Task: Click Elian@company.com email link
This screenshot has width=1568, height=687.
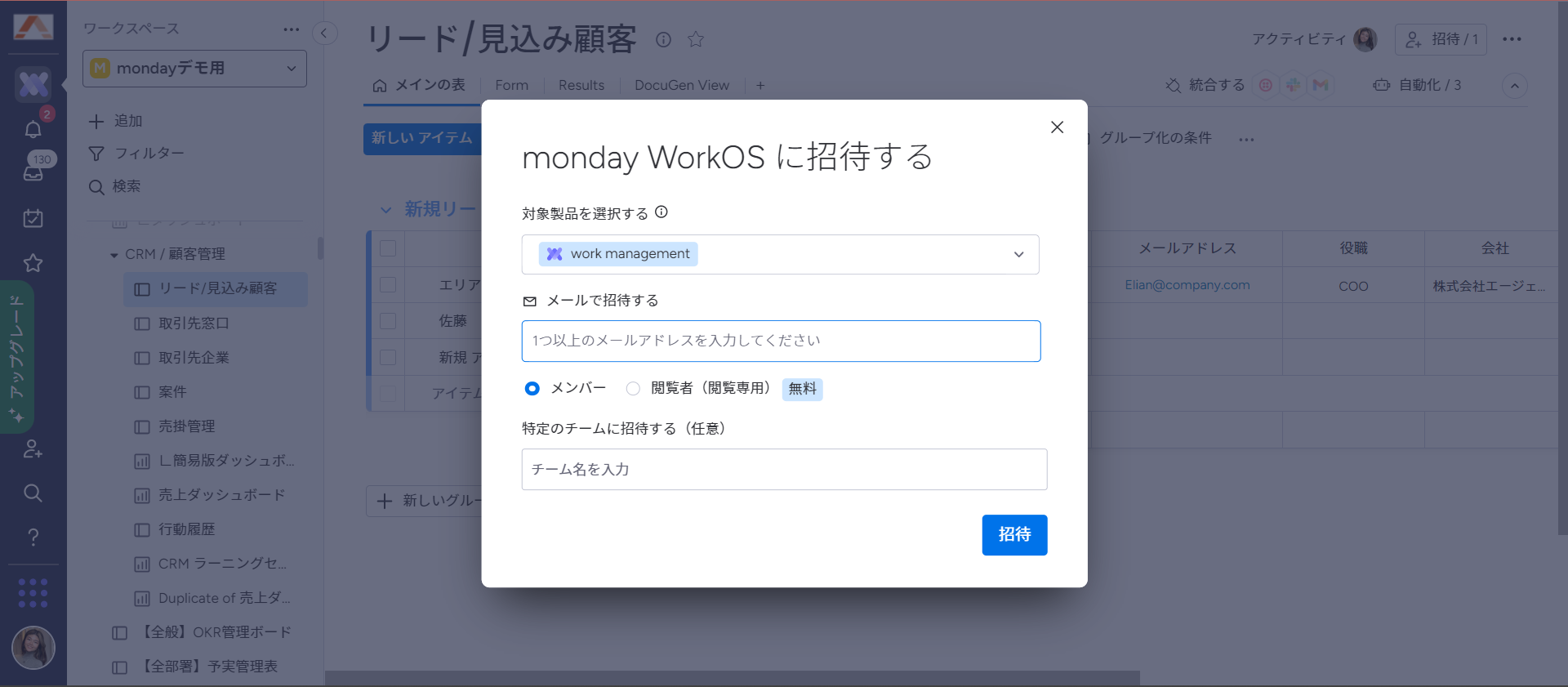Action: click(x=1187, y=285)
